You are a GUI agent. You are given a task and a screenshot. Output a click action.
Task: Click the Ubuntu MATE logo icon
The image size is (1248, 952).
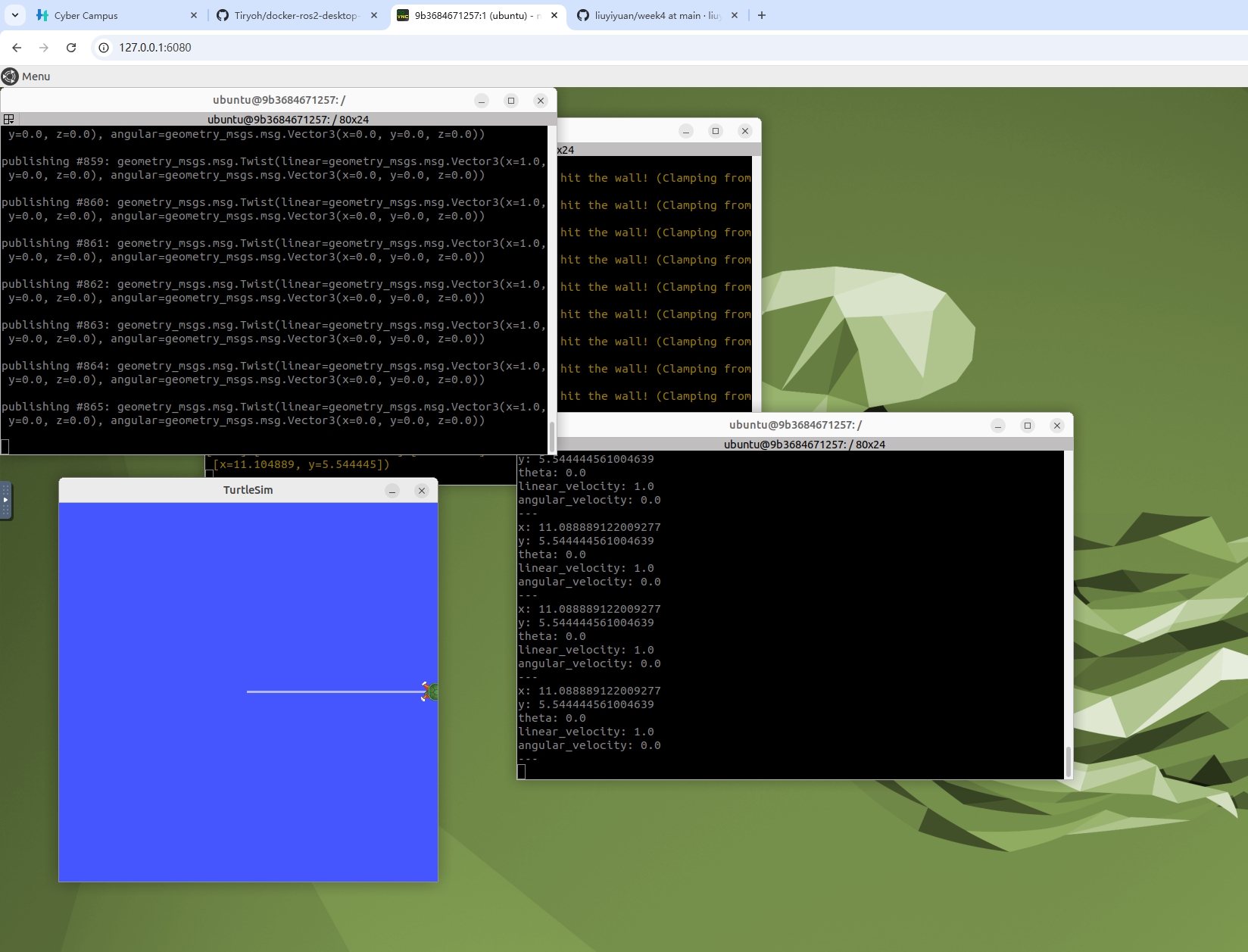click(x=10, y=76)
